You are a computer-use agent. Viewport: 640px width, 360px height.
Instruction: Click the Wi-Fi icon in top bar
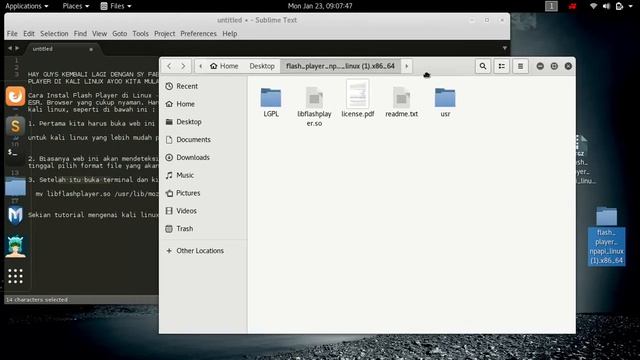pyautogui.click(x=593, y=6)
